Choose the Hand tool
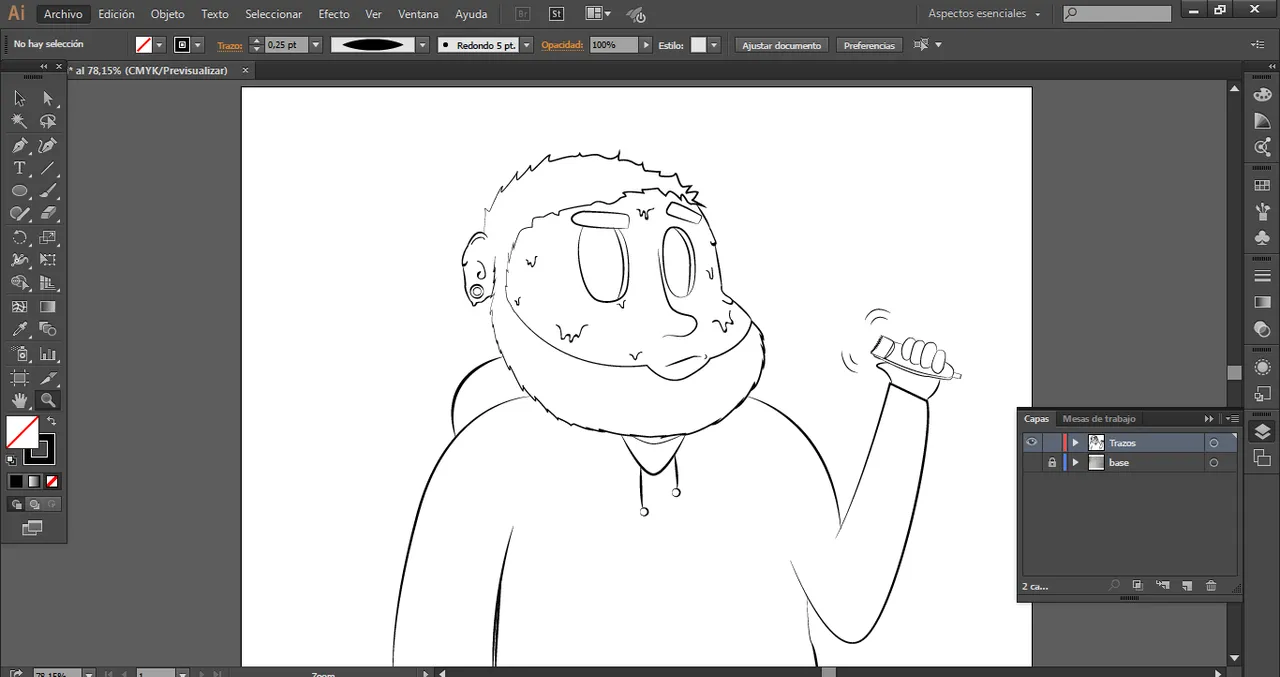Image resolution: width=1280 pixels, height=677 pixels. (x=19, y=400)
